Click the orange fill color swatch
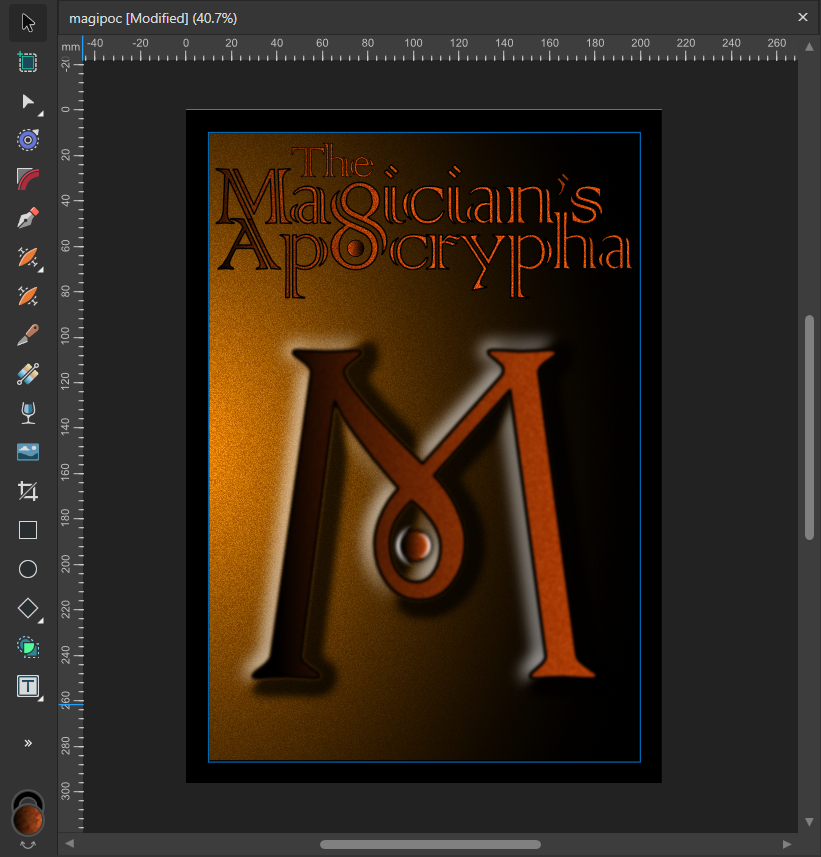Viewport: 821px width, 857px height. (x=28, y=821)
